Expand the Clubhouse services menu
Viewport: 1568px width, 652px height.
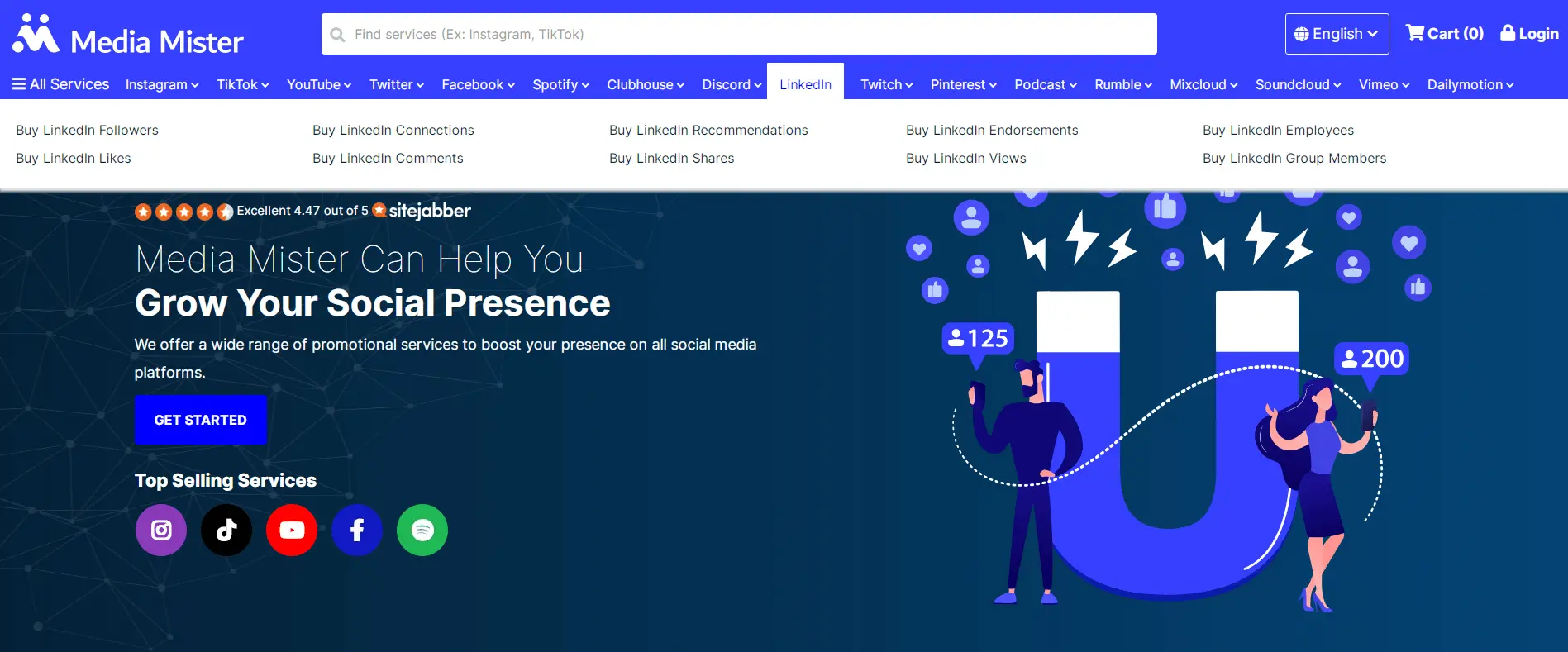(x=646, y=84)
